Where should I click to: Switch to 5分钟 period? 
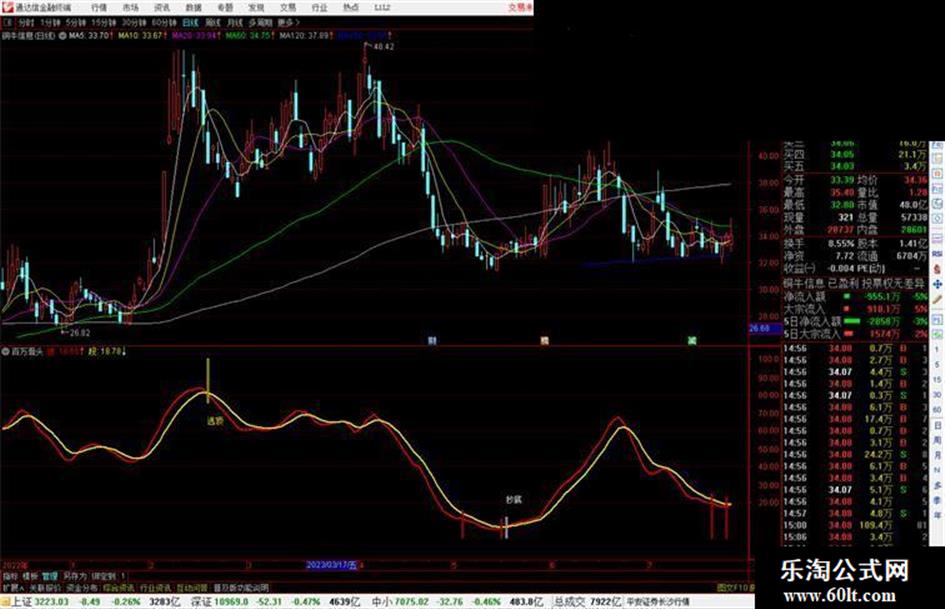76,22
